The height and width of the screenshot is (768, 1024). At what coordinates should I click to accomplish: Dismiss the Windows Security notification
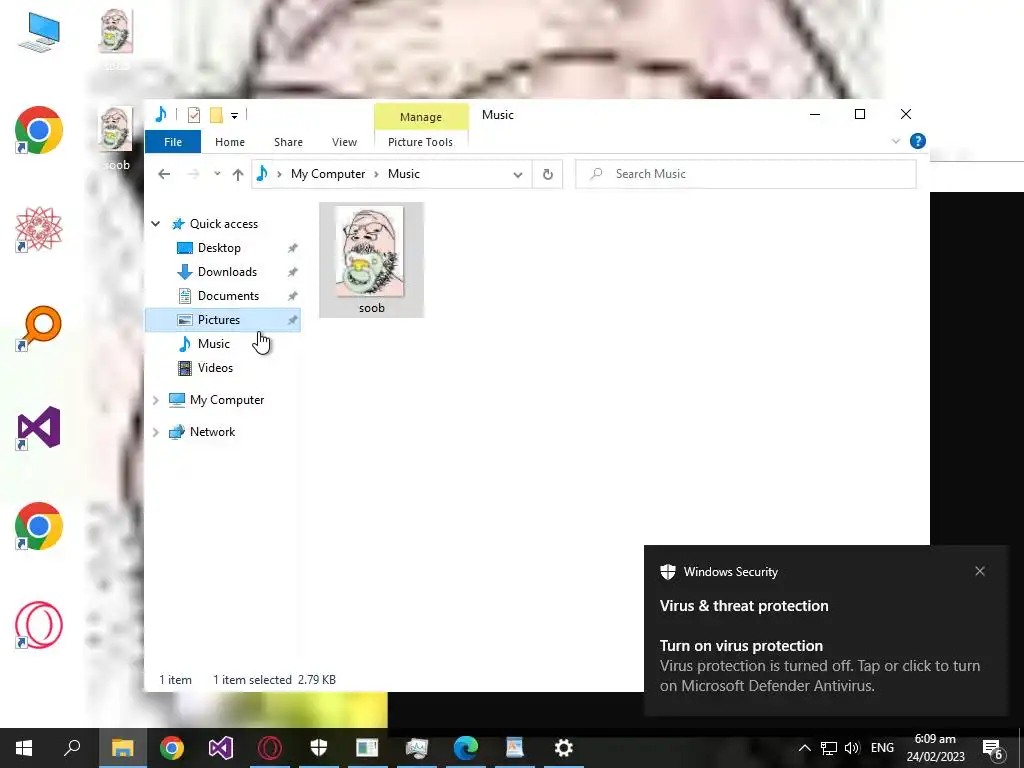980,571
